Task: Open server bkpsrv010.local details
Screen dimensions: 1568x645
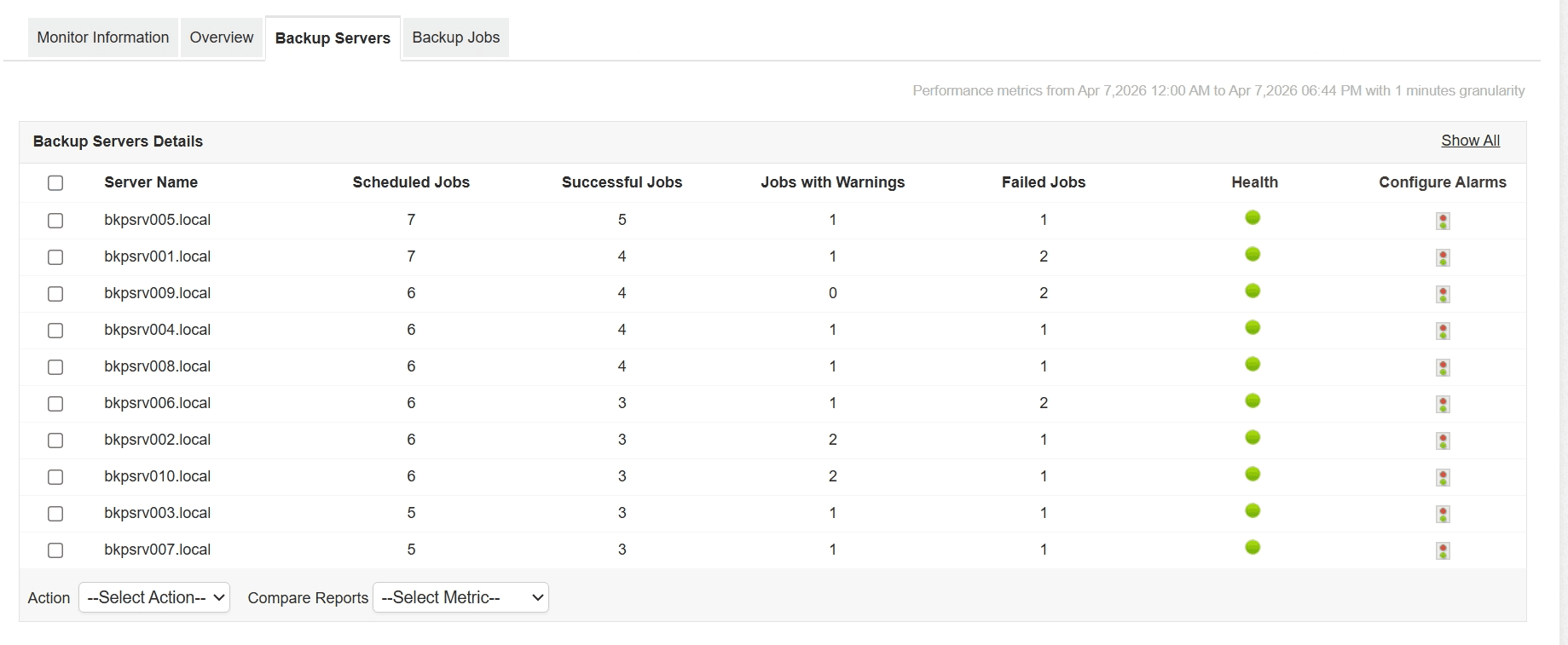Action: coord(158,476)
